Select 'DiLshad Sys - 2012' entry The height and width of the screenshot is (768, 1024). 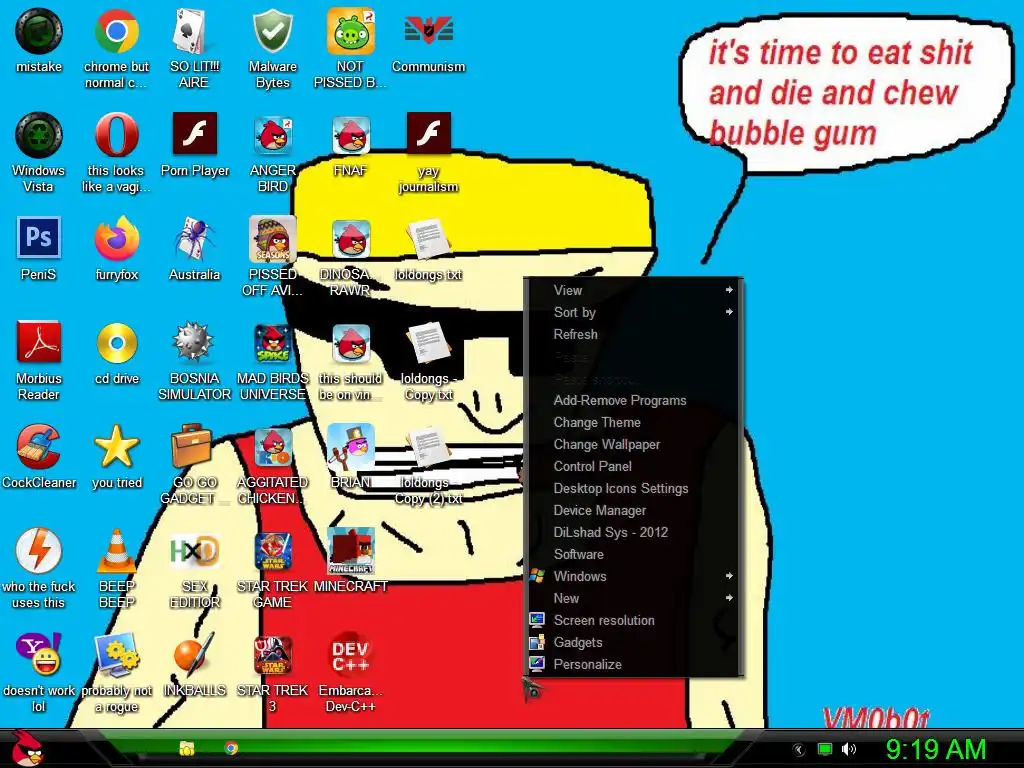click(x=633, y=532)
